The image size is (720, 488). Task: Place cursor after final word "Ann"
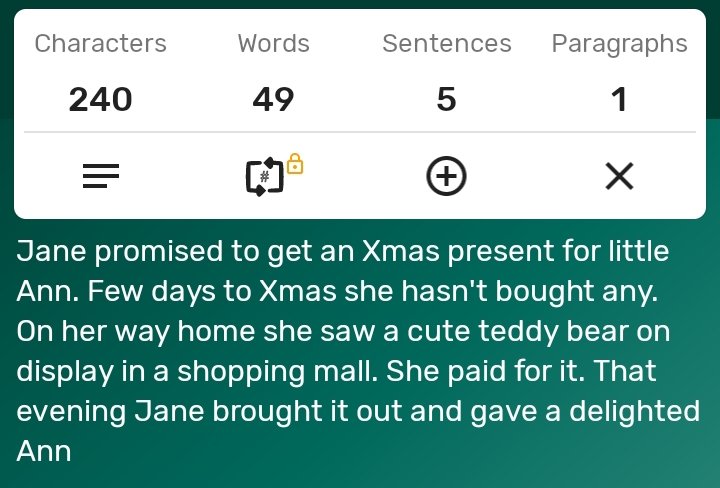72,451
